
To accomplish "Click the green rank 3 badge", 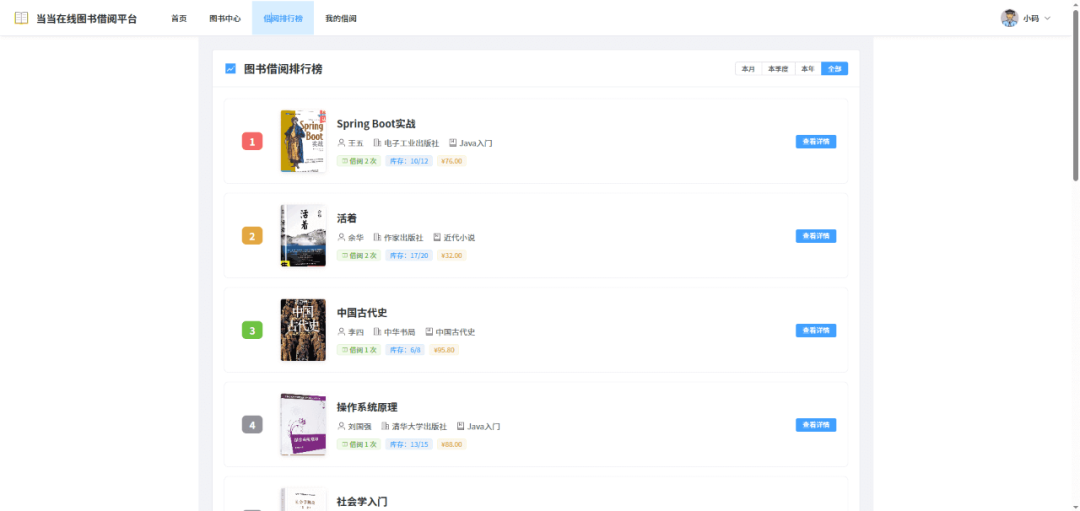I will [x=252, y=331].
